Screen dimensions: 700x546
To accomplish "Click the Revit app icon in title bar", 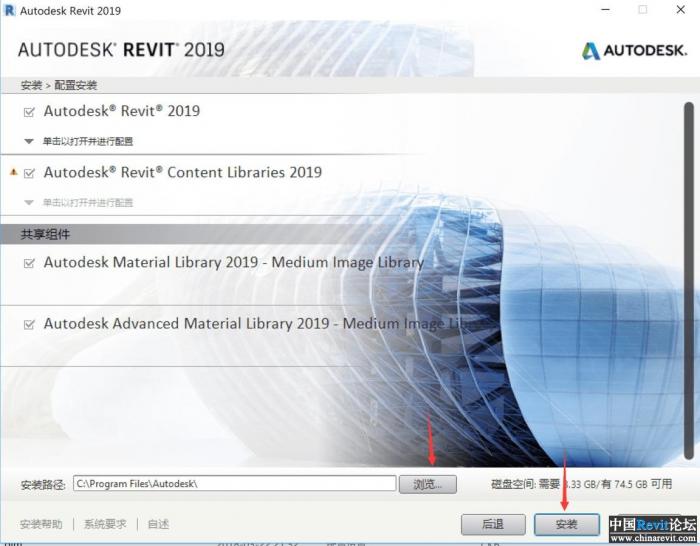I will tap(10, 11).
